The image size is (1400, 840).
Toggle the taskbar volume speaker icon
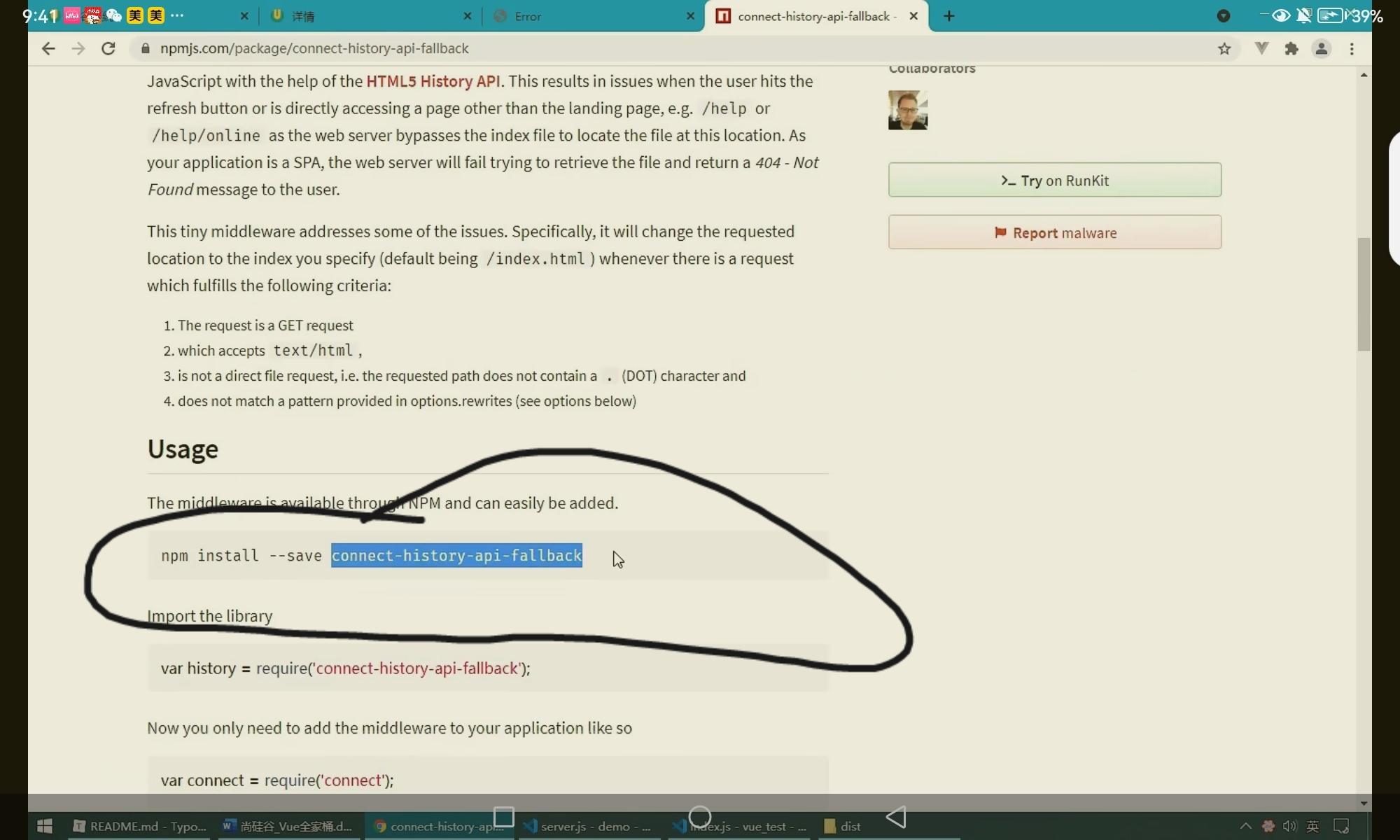[x=1289, y=826]
